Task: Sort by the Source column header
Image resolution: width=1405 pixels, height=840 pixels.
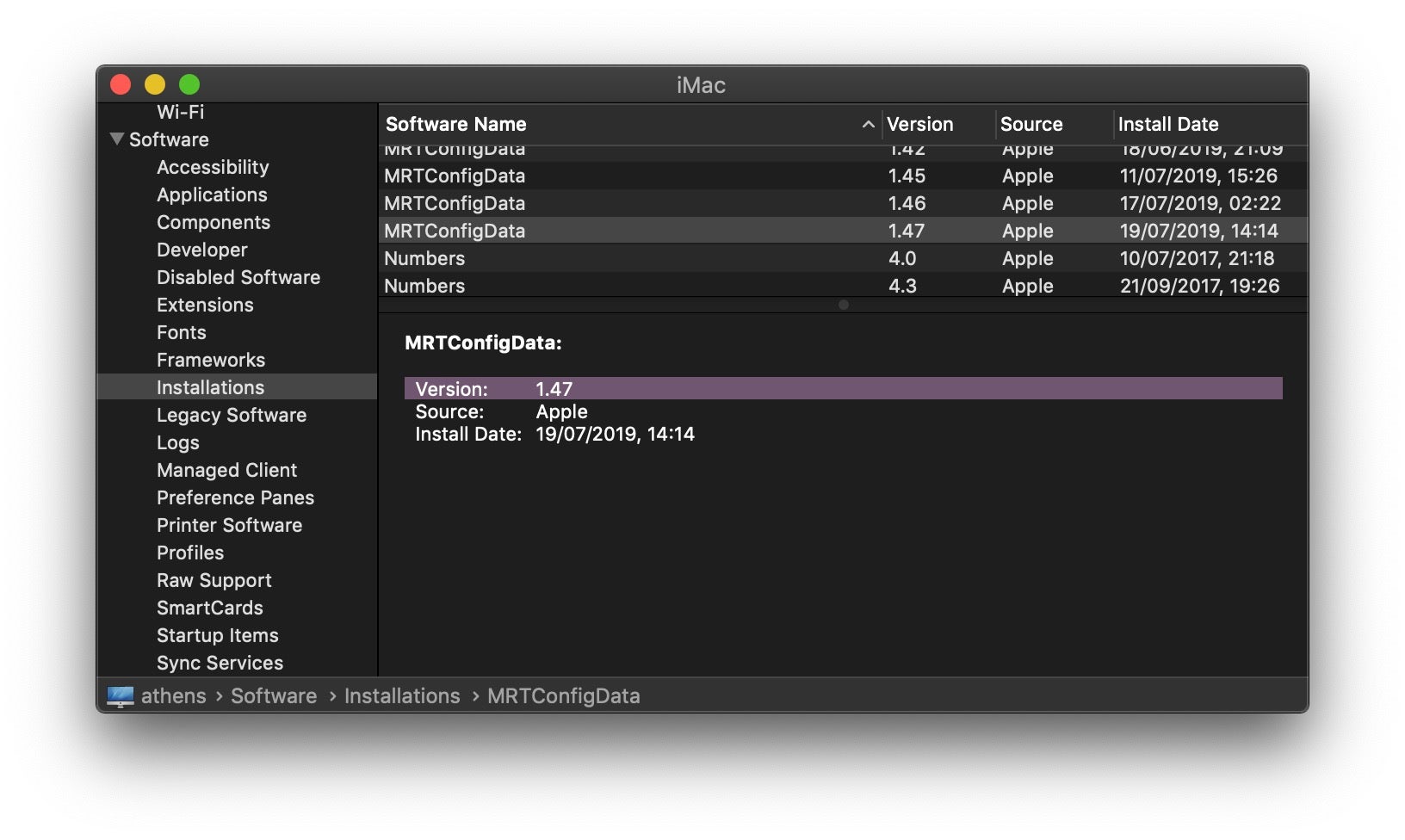Action: tap(1031, 124)
